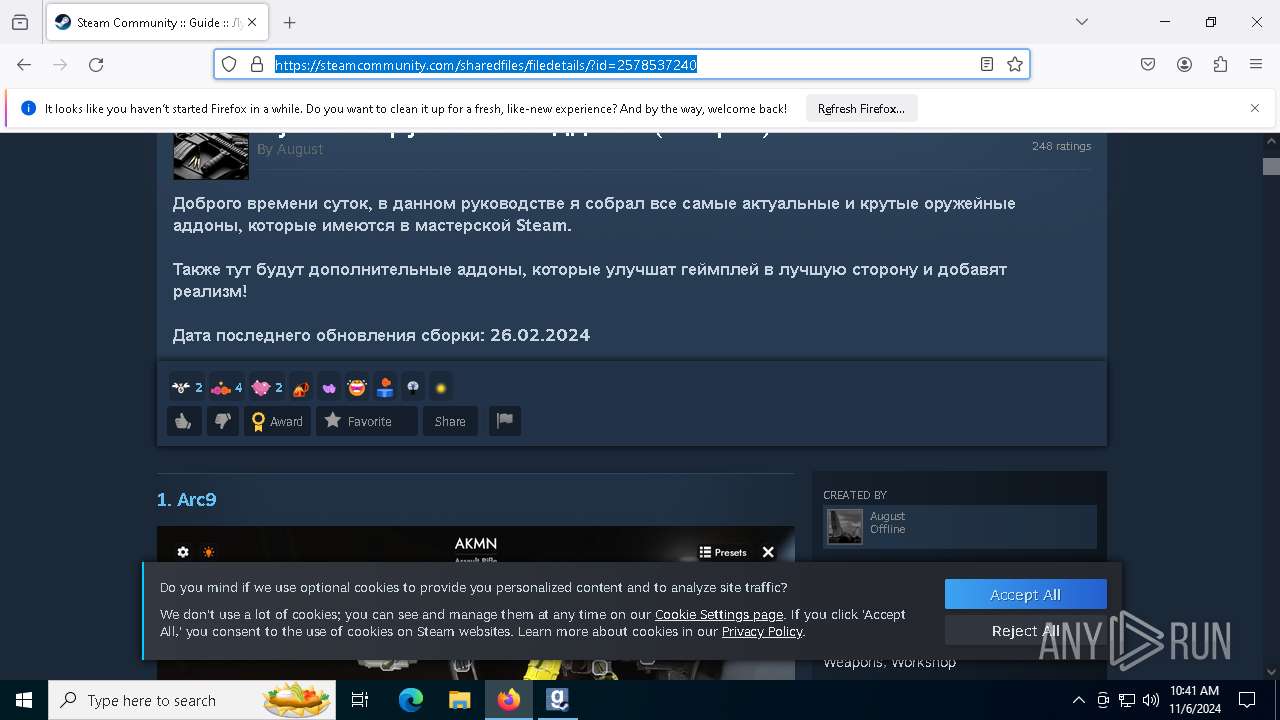
Task: Show hidden system tray icons
Action: click(1078, 700)
